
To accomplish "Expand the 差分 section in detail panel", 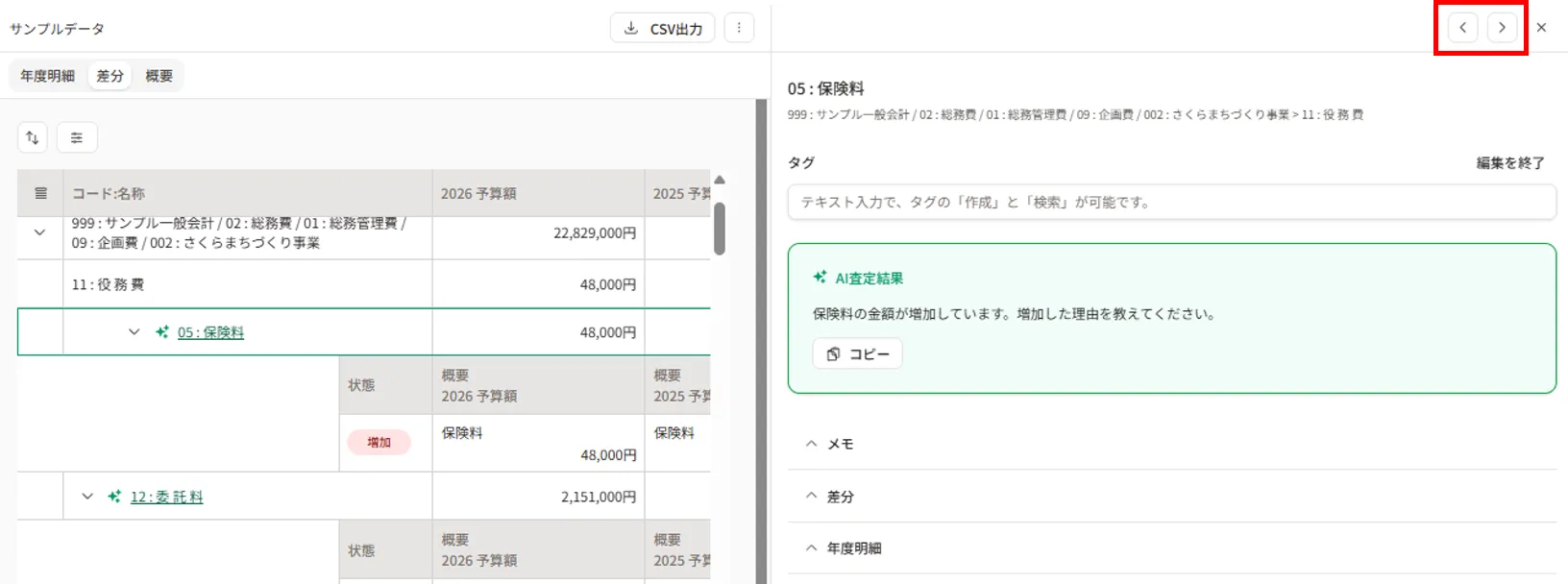I will click(1172, 497).
